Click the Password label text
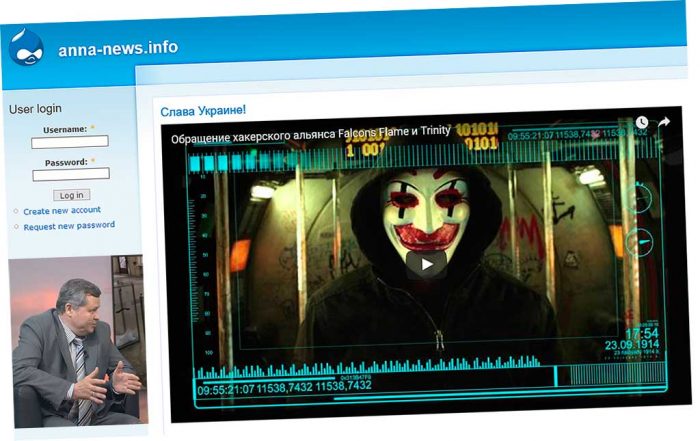700x441 pixels. (x=65, y=161)
